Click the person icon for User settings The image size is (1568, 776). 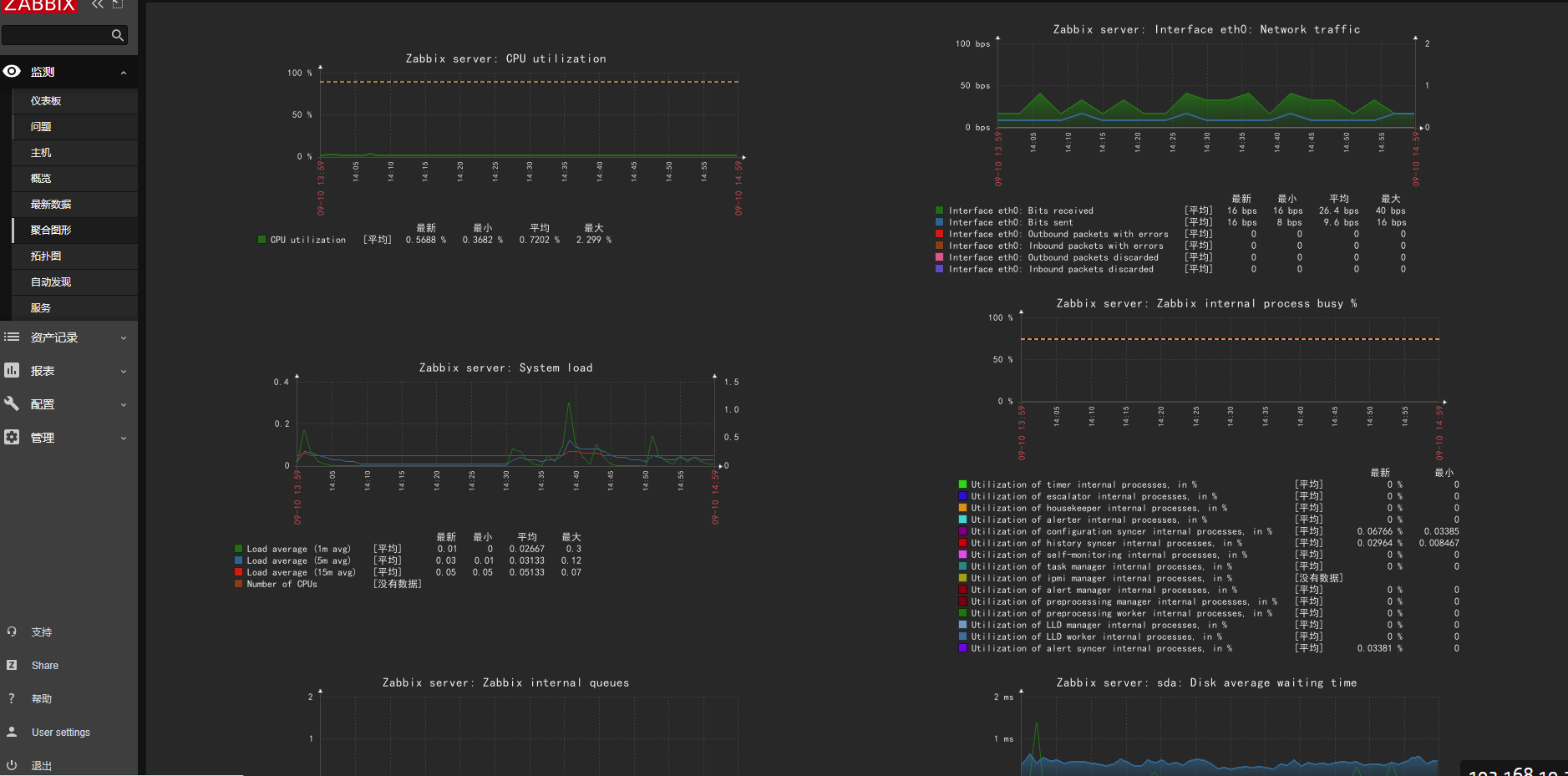pos(12,733)
